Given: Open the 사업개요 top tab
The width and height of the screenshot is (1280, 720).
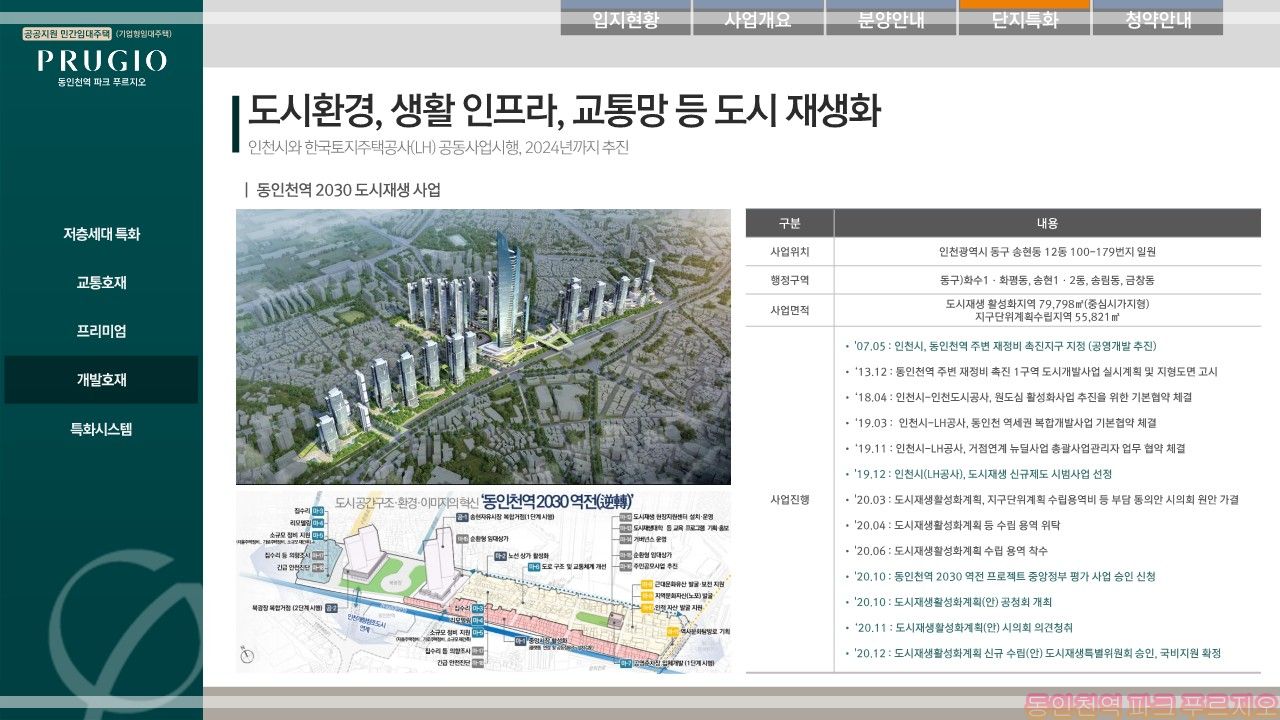Looking at the screenshot, I should tap(758, 18).
